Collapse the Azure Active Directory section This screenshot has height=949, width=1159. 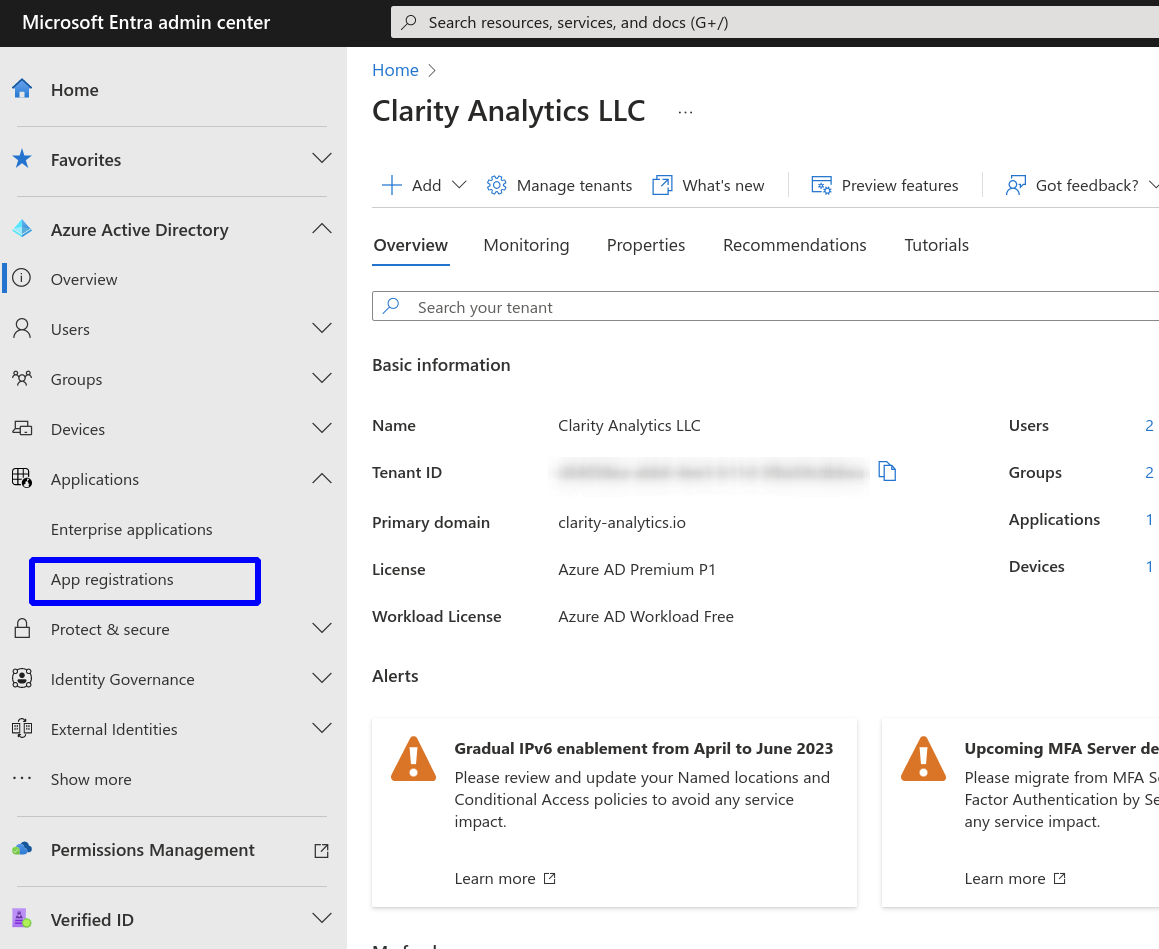point(321,229)
